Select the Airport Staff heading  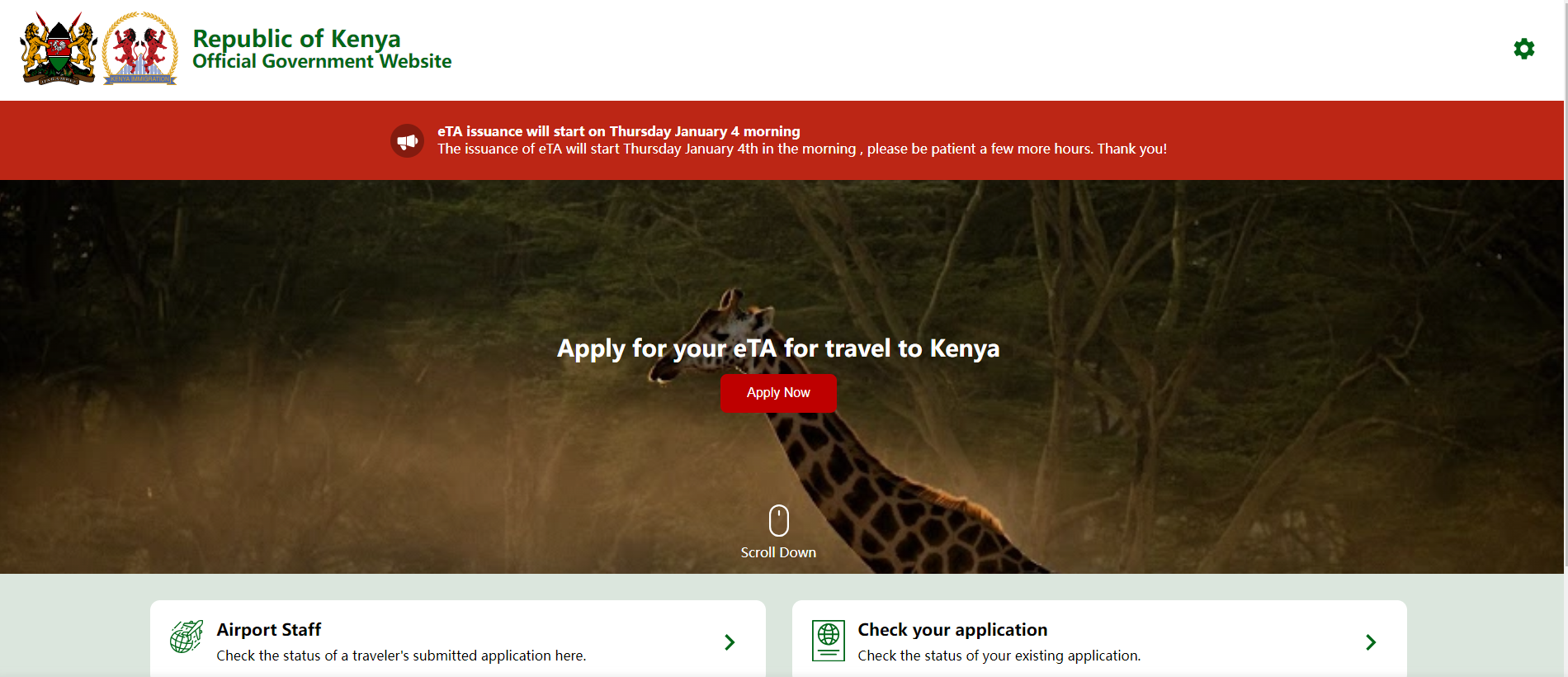tap(269, 629)
